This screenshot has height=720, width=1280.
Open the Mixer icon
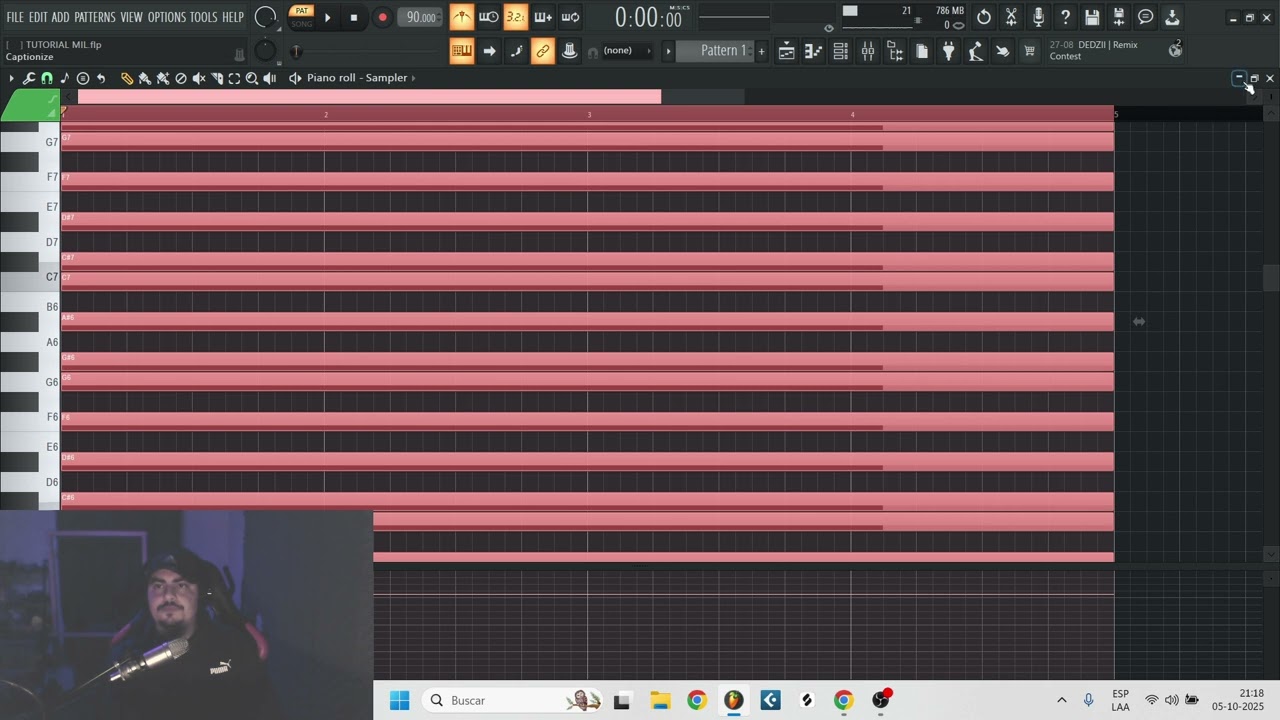[868, 52]
